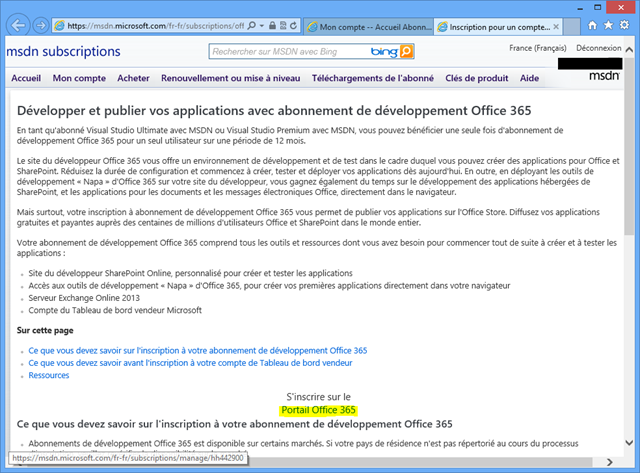640x473 pixels.
Task: Switch to 'Mon compte -- Accueil Abonn...' tab
Action: (369, 27)
